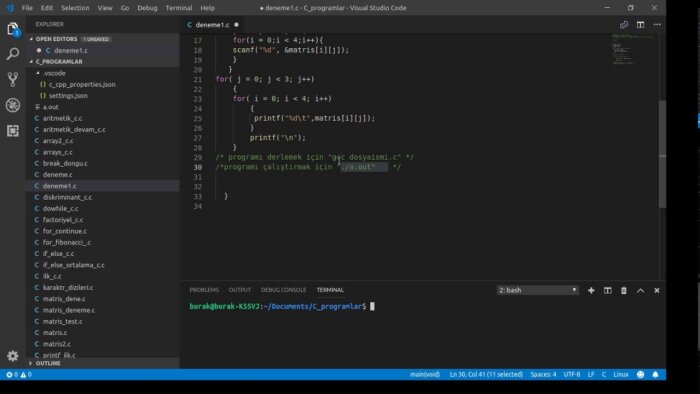Image resolution: width=700 pixels, height=394 pixels.
Task: Open the File menu
Action: (x=27, y=8)
